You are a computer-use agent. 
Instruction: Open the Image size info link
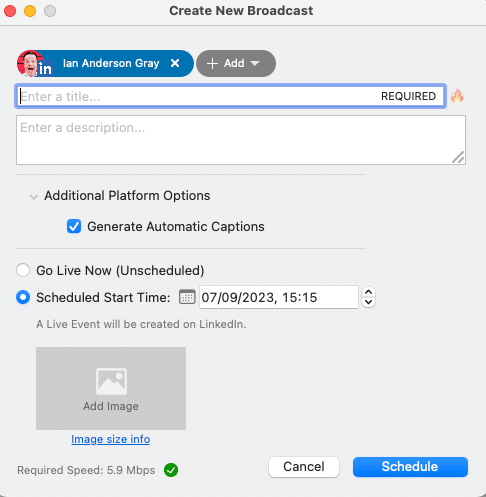(x=111, y=439)
